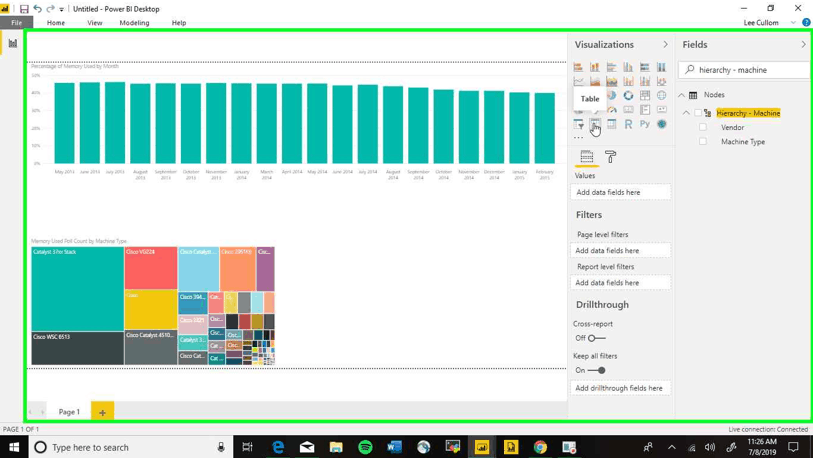Click the Values 'Add data fields here' well
815x459 pixels.
620,192
